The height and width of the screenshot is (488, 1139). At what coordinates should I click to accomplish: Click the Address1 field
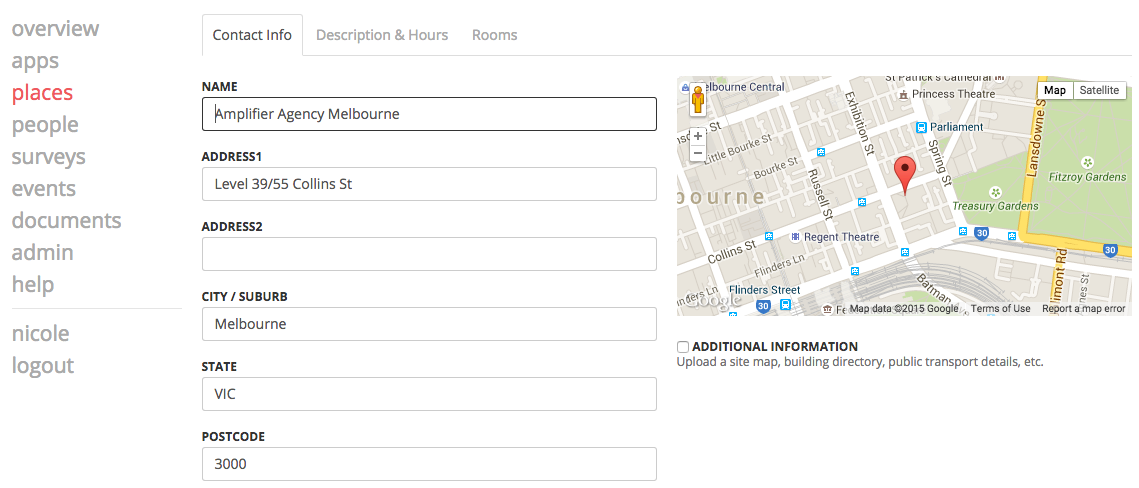(x=429, y=184)
